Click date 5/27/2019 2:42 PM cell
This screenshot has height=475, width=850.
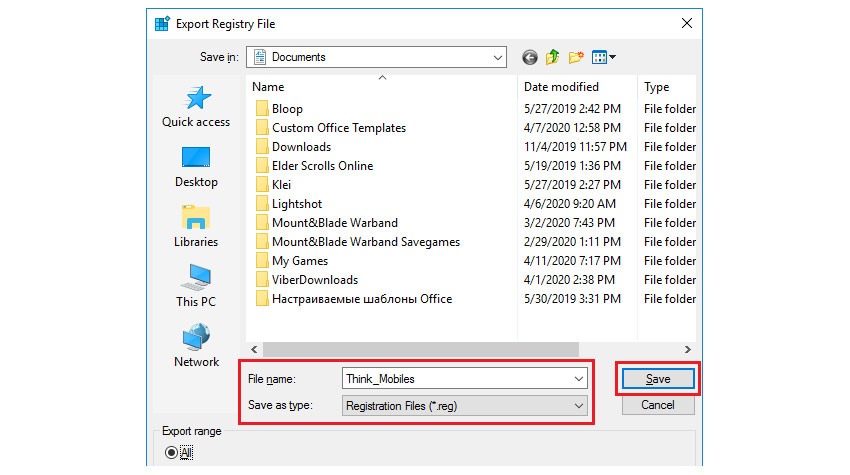click(572, 108)
